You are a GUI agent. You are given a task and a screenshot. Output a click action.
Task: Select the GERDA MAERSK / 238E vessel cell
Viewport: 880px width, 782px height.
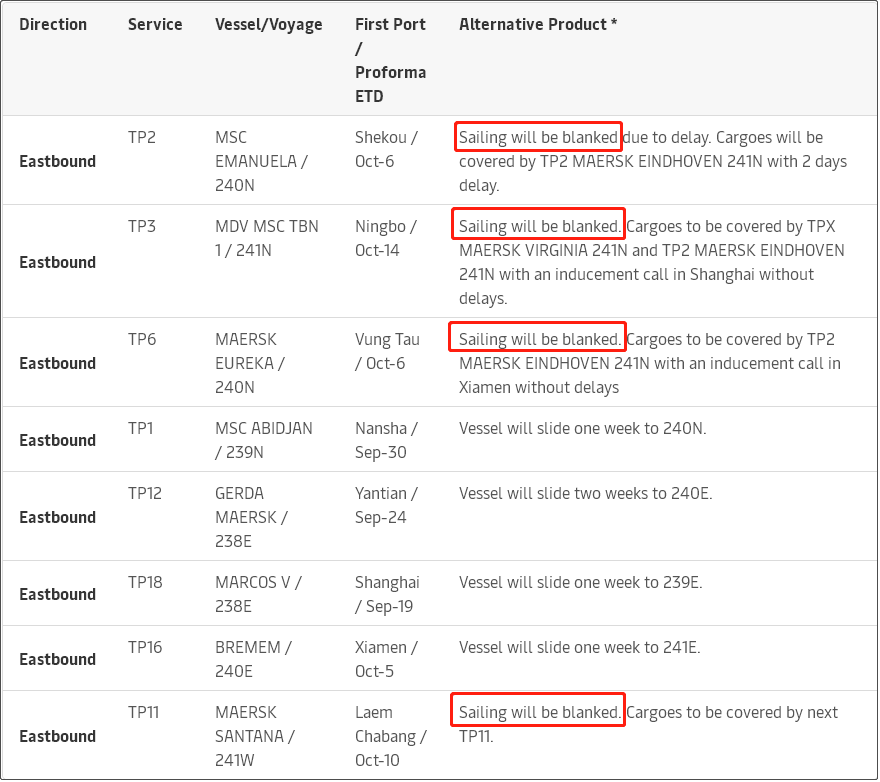pyautogui.click(x=251, y=517)
